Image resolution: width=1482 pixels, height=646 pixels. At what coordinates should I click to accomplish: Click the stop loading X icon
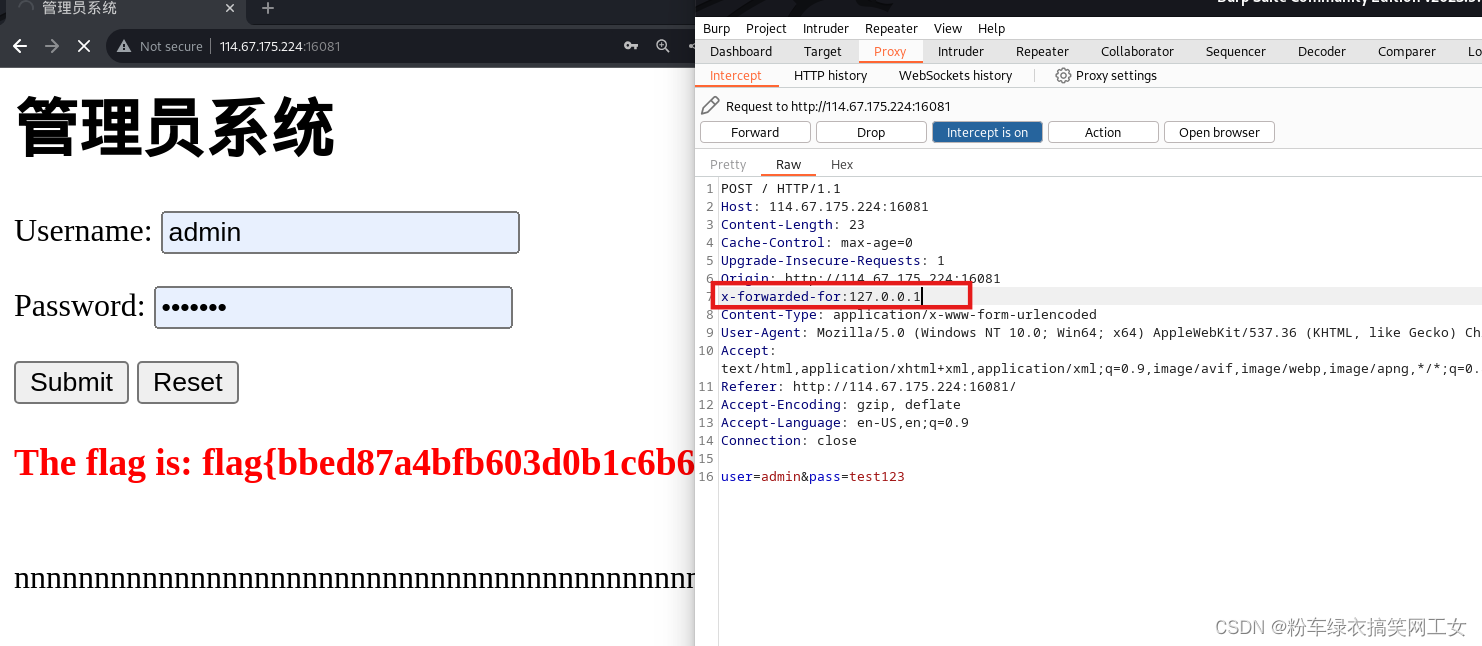pyautogui.click(x=84, y=46)
